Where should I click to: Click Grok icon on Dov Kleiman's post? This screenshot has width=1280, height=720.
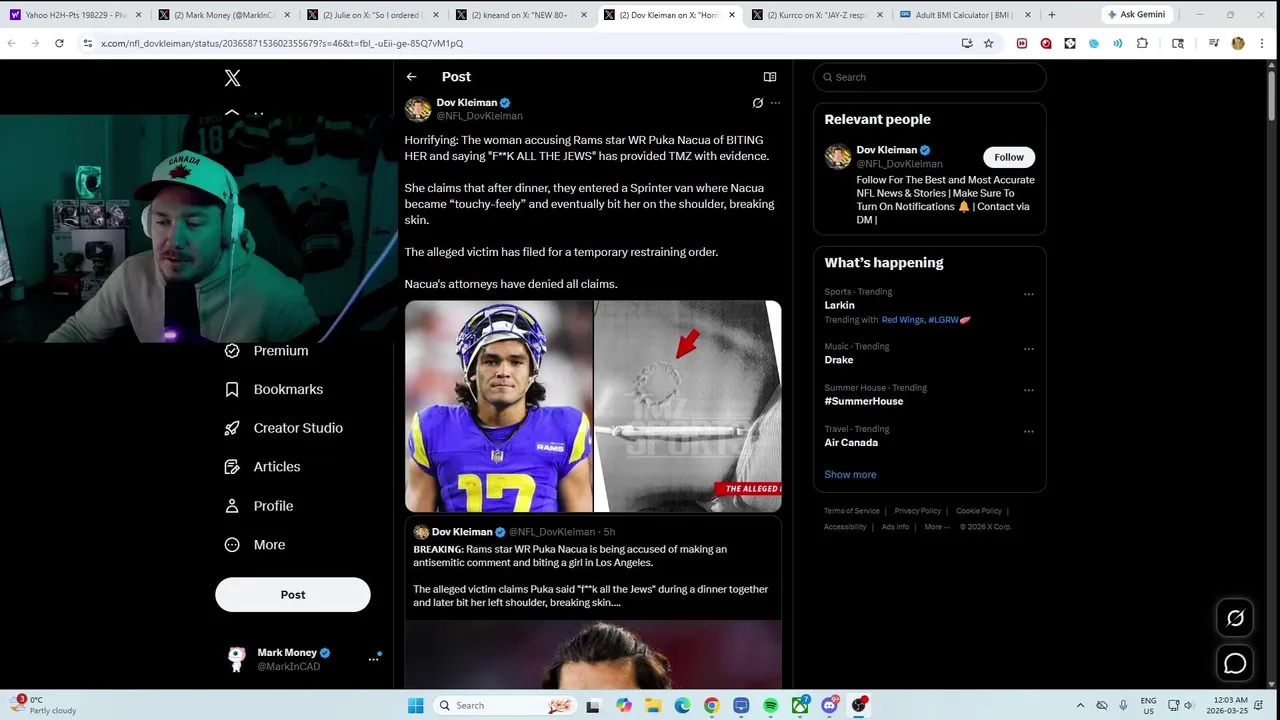click(x=758, y=103)
